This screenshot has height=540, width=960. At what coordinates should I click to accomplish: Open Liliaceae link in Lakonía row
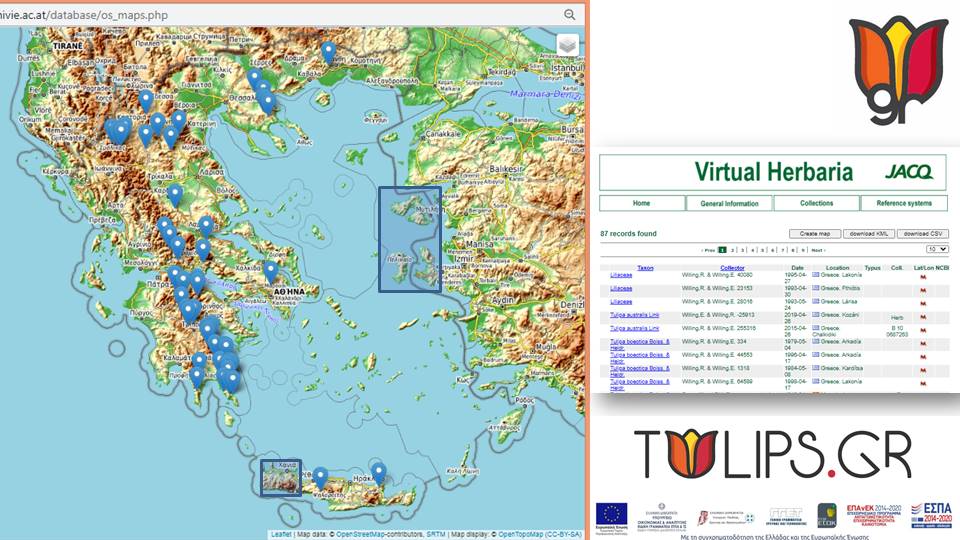[621, 275]
